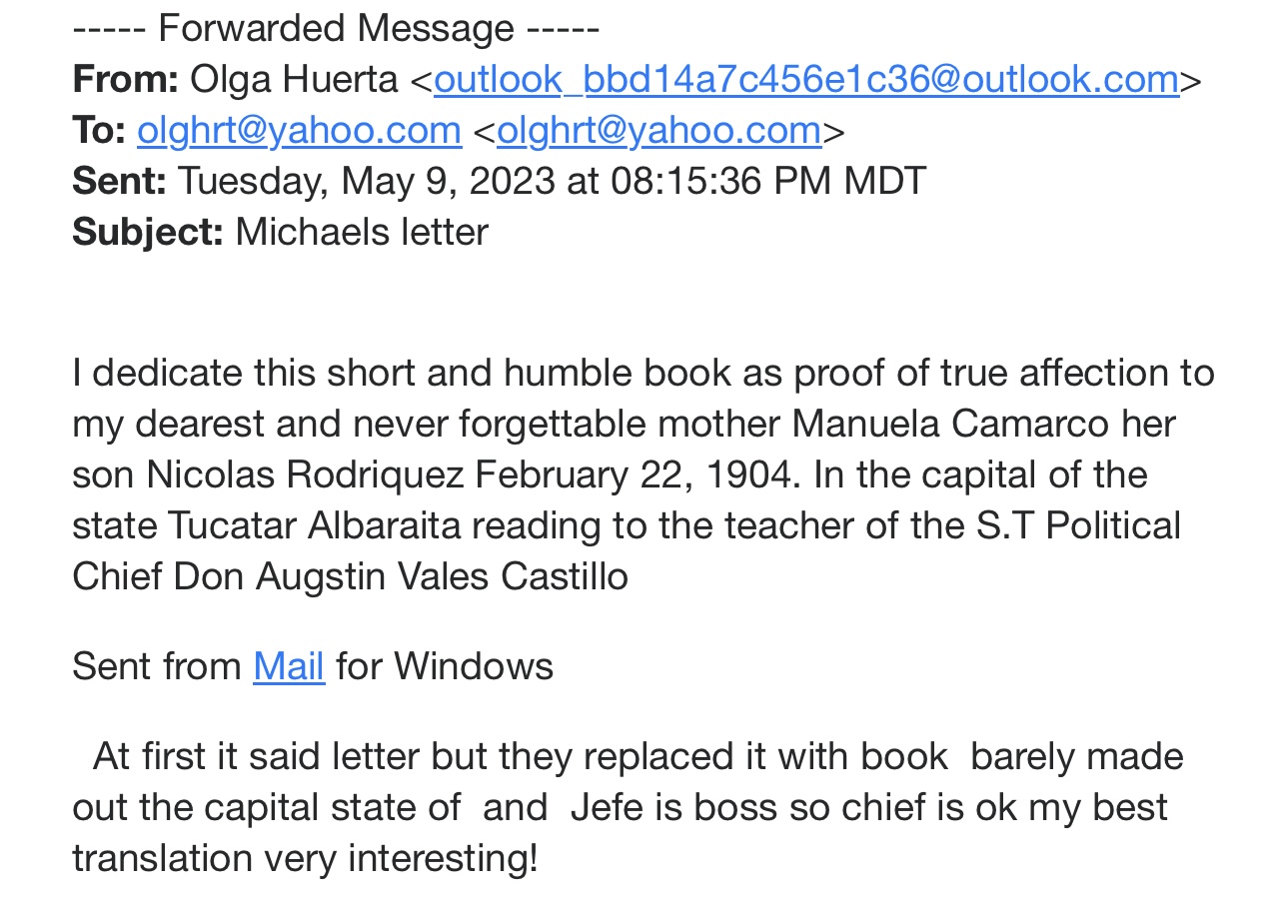
Task: Click the subject text Michaels letter
Action: 362,232
